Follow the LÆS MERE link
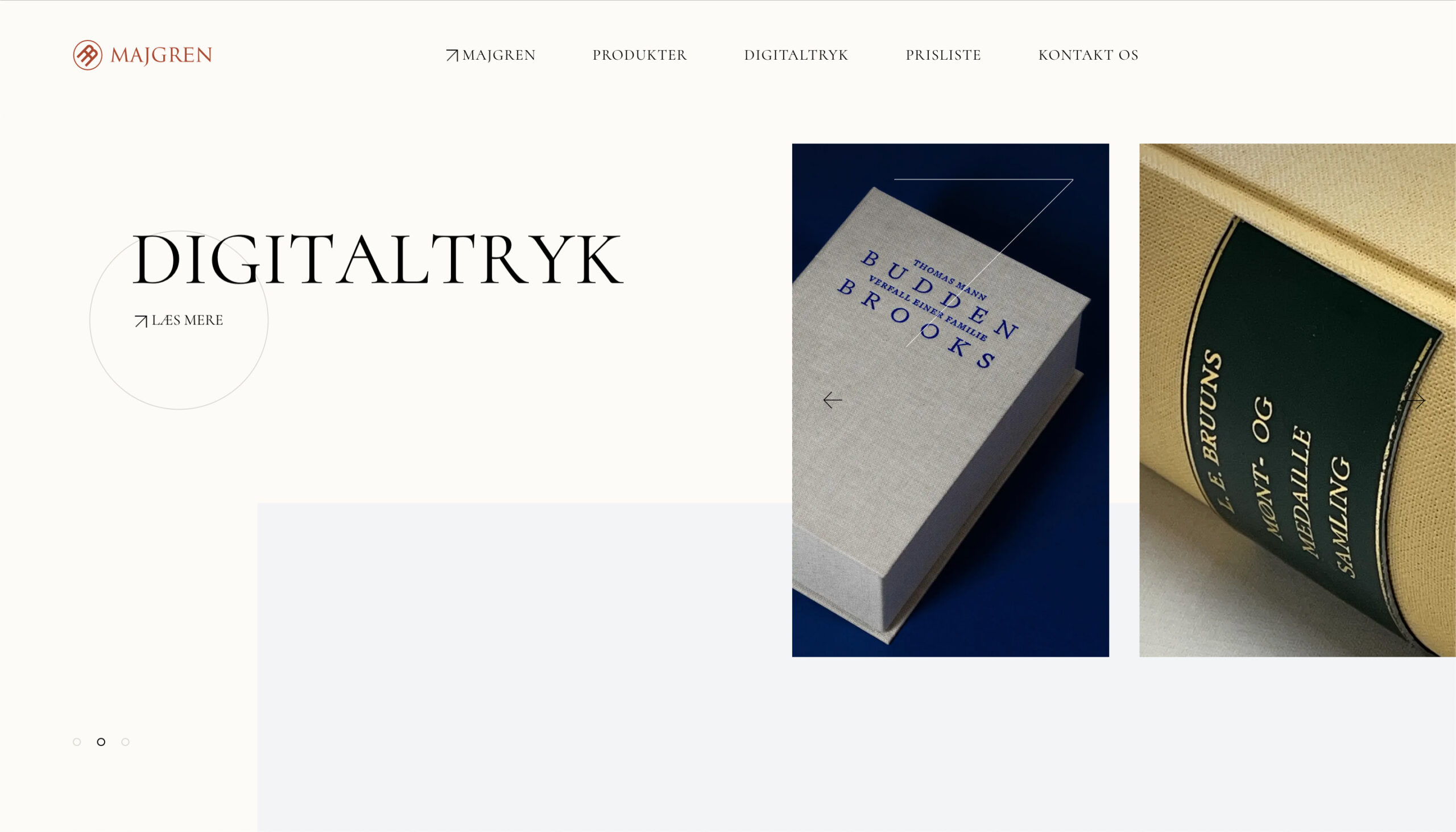 coord(187,320)
